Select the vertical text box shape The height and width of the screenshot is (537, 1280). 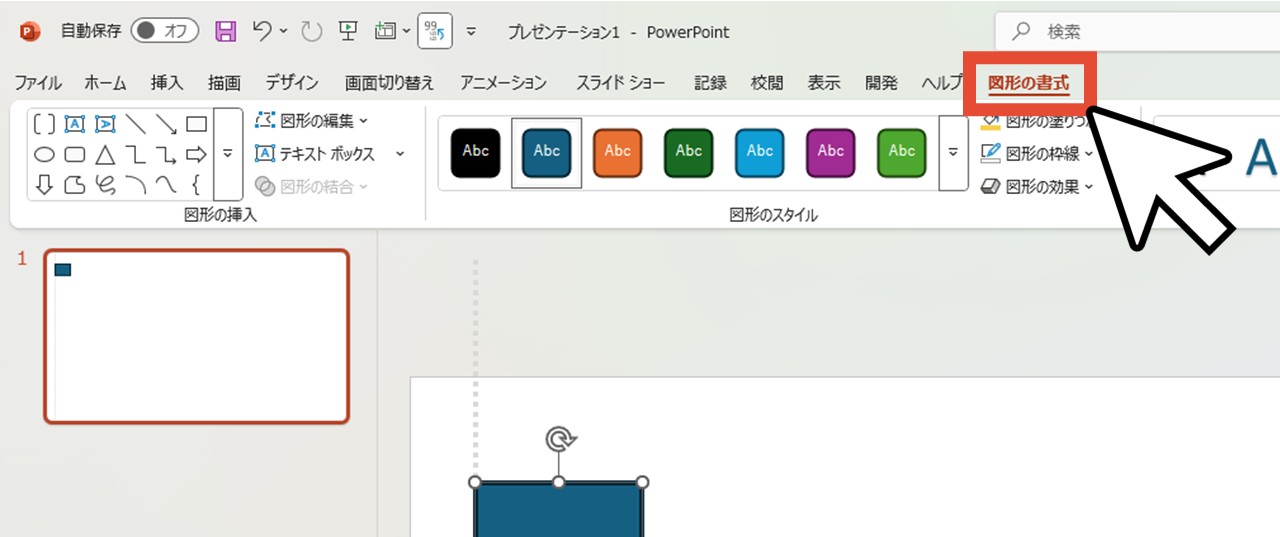[x=105, y=124]
